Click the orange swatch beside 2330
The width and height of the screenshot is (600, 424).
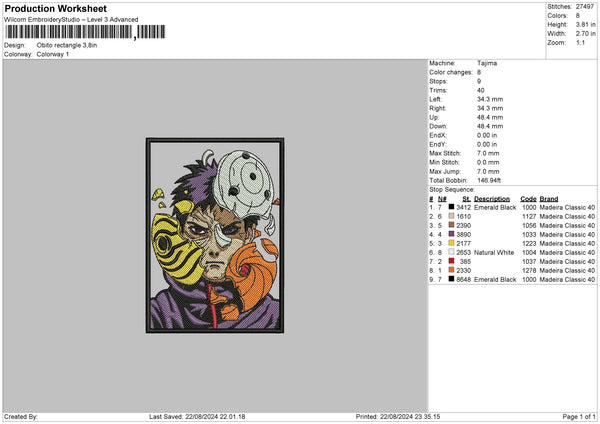[452, 270]
